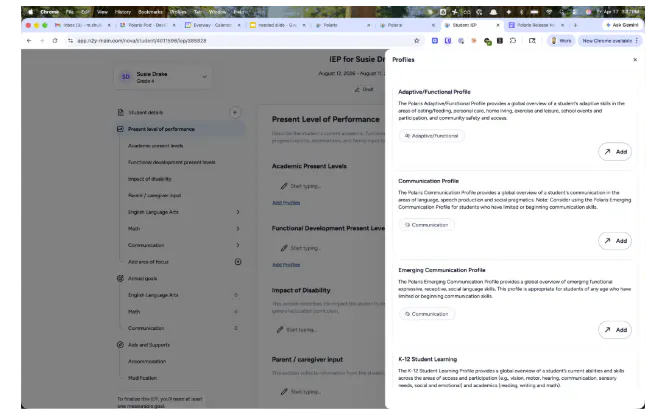Click the Aids and Supports icon

[121, 346]
